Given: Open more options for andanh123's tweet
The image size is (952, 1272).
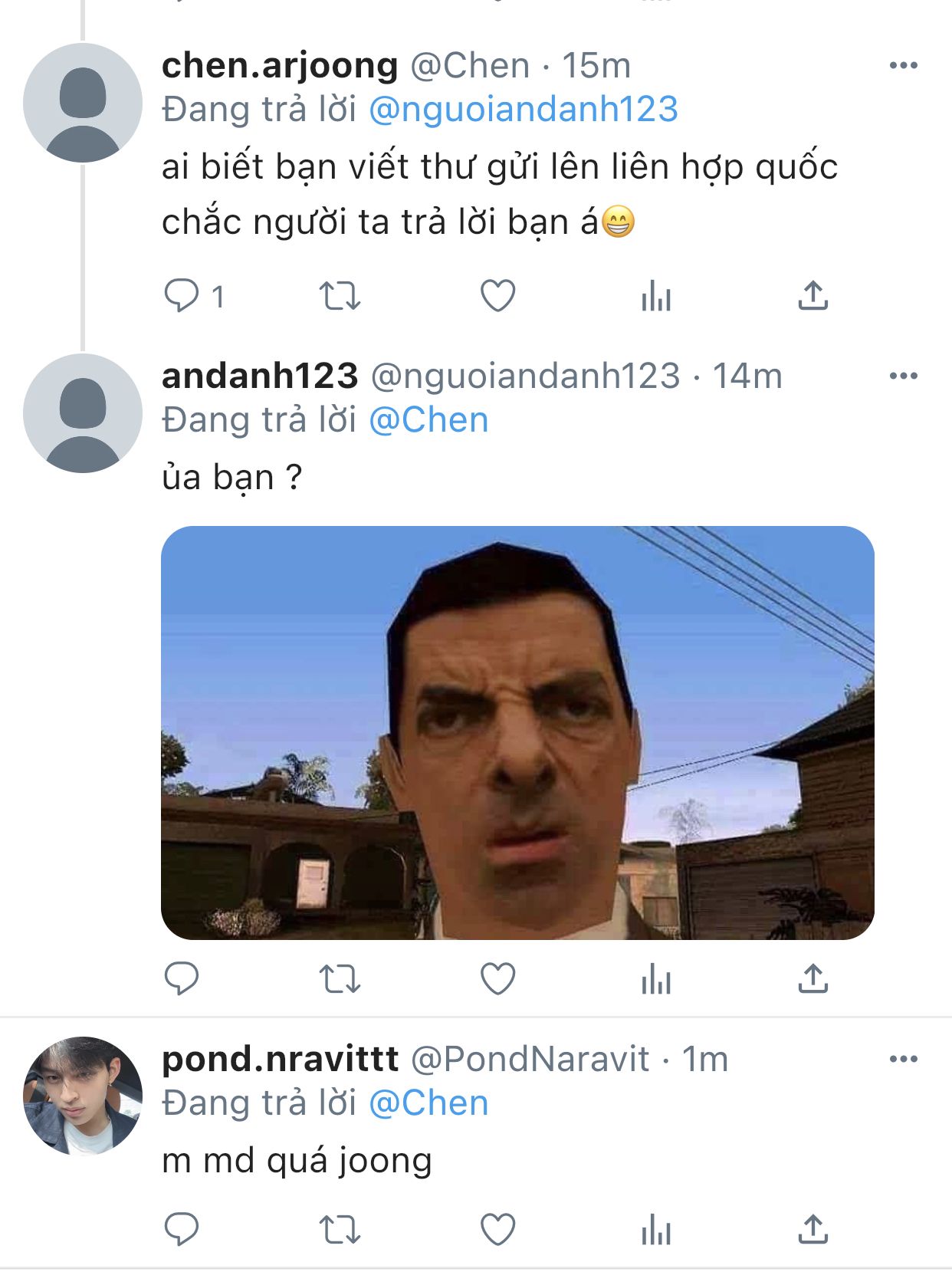Looking at the screenshot, I should pos(904,376).
